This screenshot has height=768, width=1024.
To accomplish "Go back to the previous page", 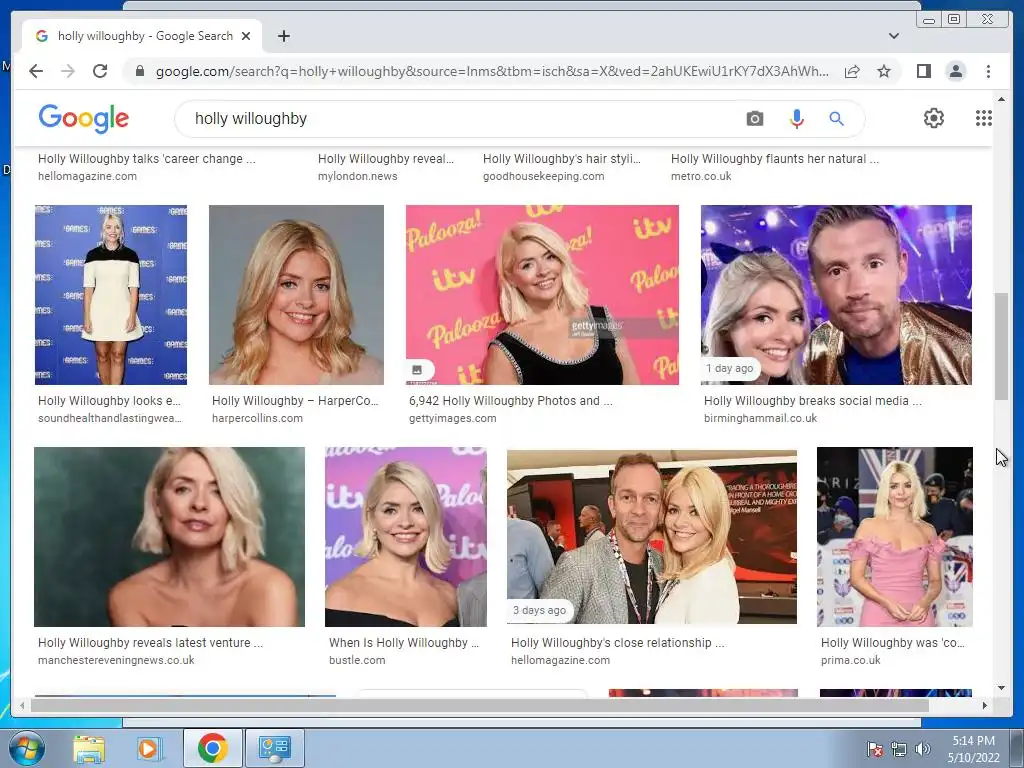I will 36,71.
